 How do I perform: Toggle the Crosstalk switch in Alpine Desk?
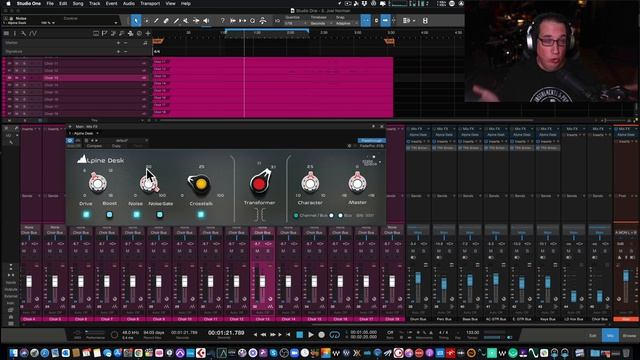[x=201, y=214]
